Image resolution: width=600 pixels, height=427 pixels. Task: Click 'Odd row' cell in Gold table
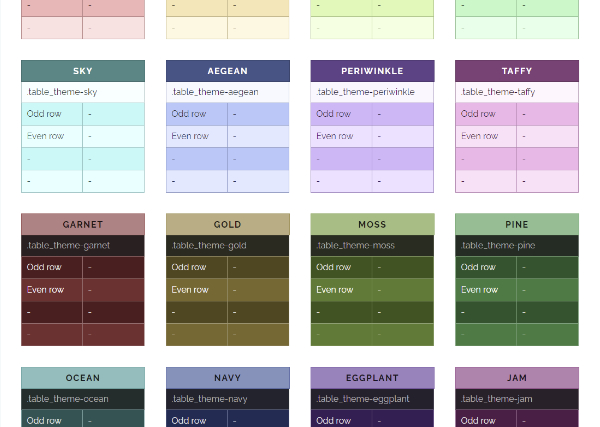(197, 267)
